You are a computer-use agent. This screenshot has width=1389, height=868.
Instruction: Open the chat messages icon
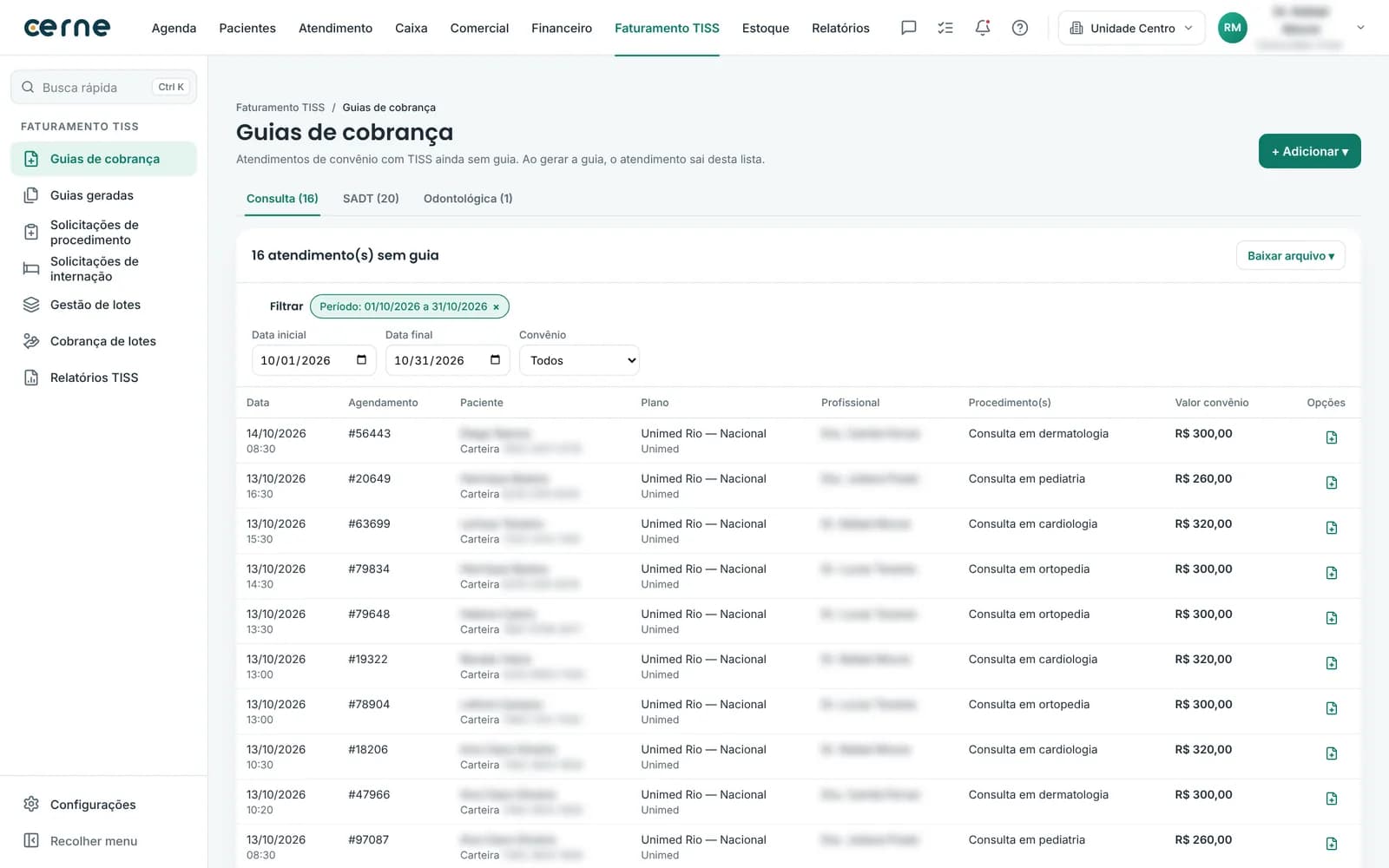click(908, 28)
